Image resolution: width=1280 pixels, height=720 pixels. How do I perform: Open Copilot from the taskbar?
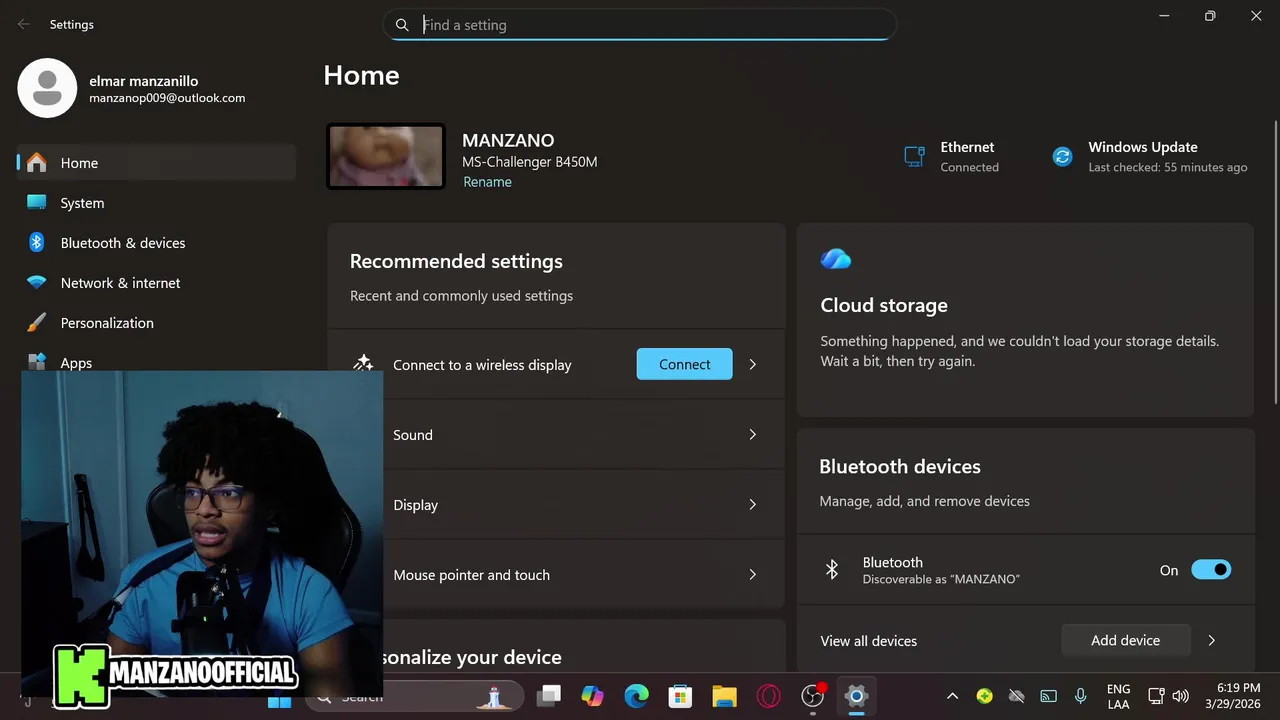[593, 696]
